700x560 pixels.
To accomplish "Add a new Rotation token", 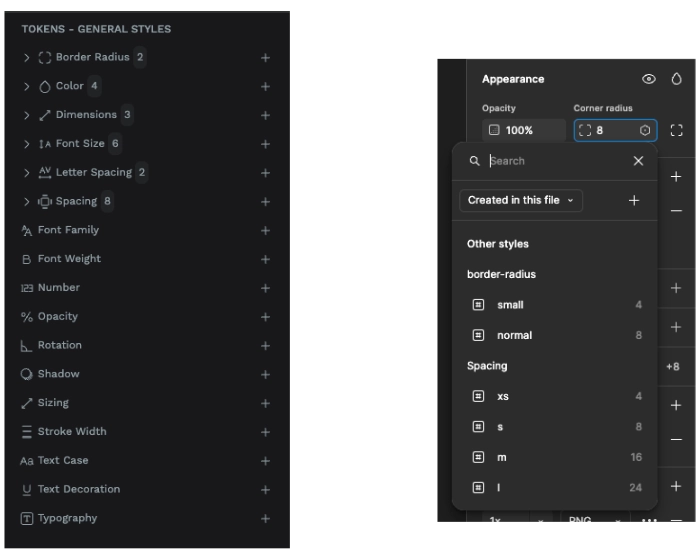I will [x=265, y=346].
